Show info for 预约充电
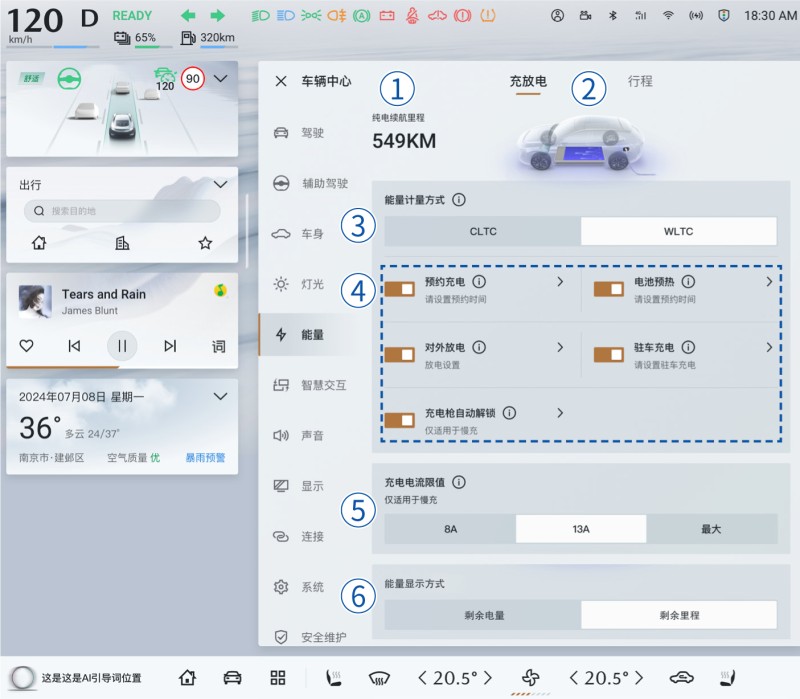 pyautogui.click(x=479, y=282)
